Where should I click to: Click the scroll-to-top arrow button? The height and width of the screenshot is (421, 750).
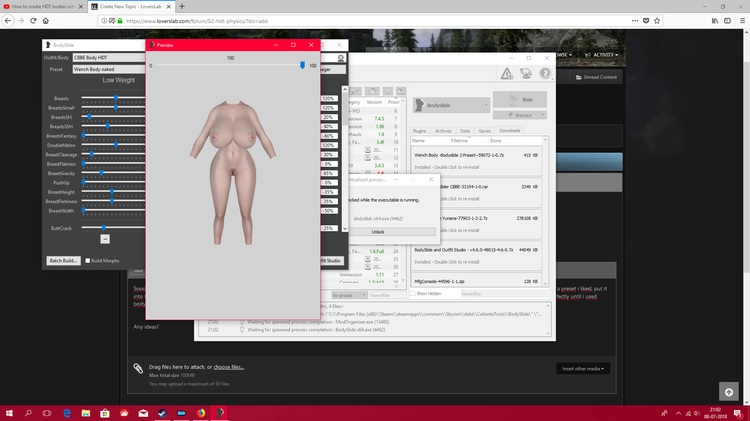728,392
